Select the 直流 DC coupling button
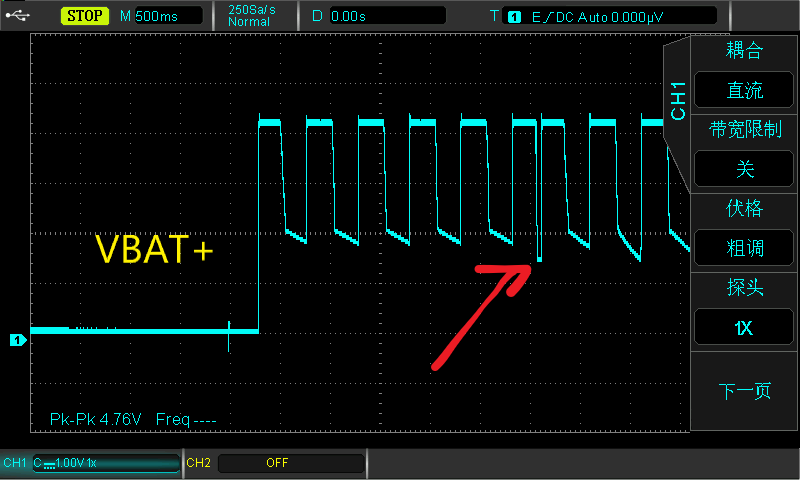Viewport: 800px width, 480px height. [744, 90]
